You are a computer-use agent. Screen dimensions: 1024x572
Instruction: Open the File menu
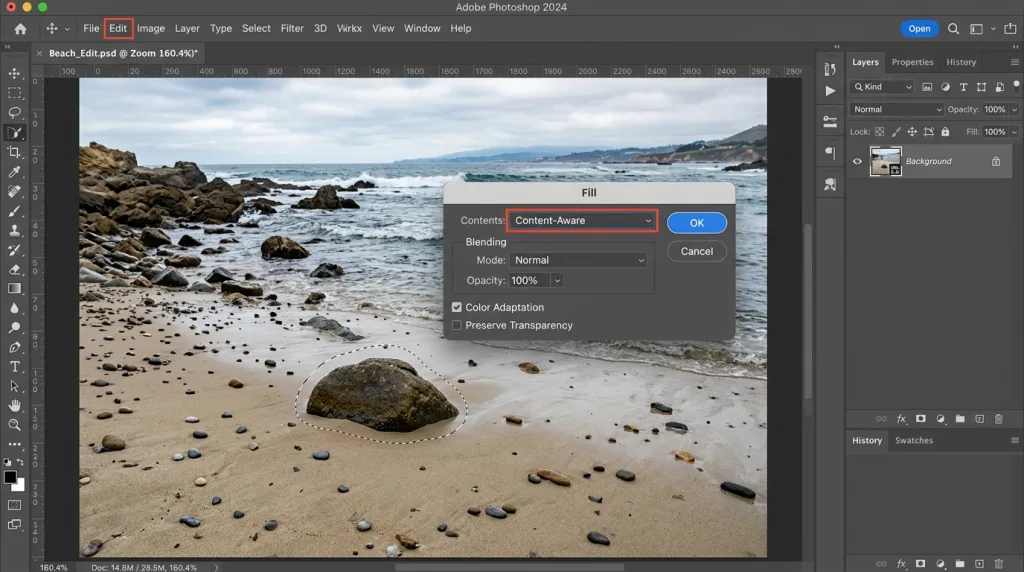(x=91, y=29)
